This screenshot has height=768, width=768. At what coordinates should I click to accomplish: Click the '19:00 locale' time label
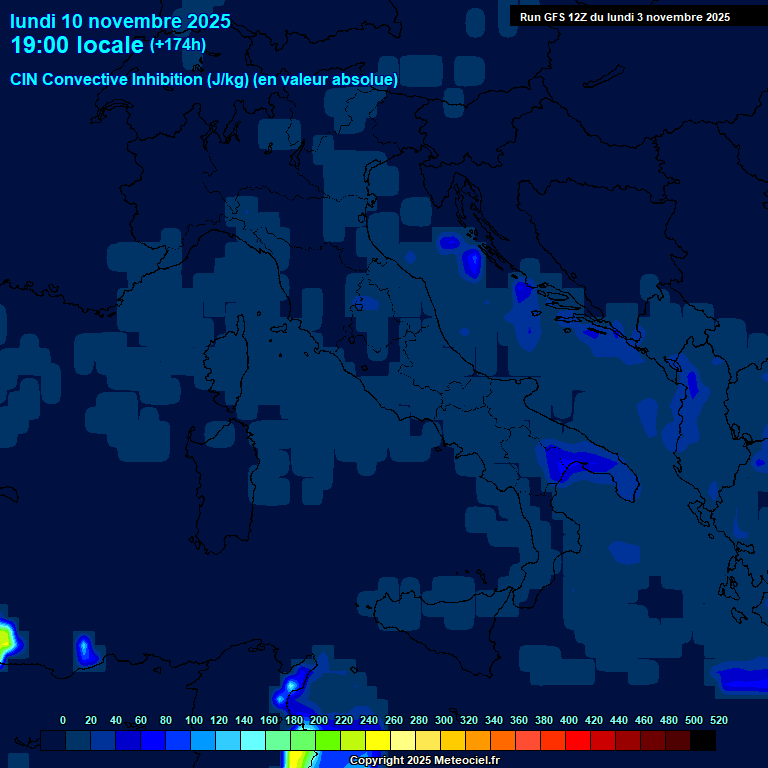click(x=77, y=46)
